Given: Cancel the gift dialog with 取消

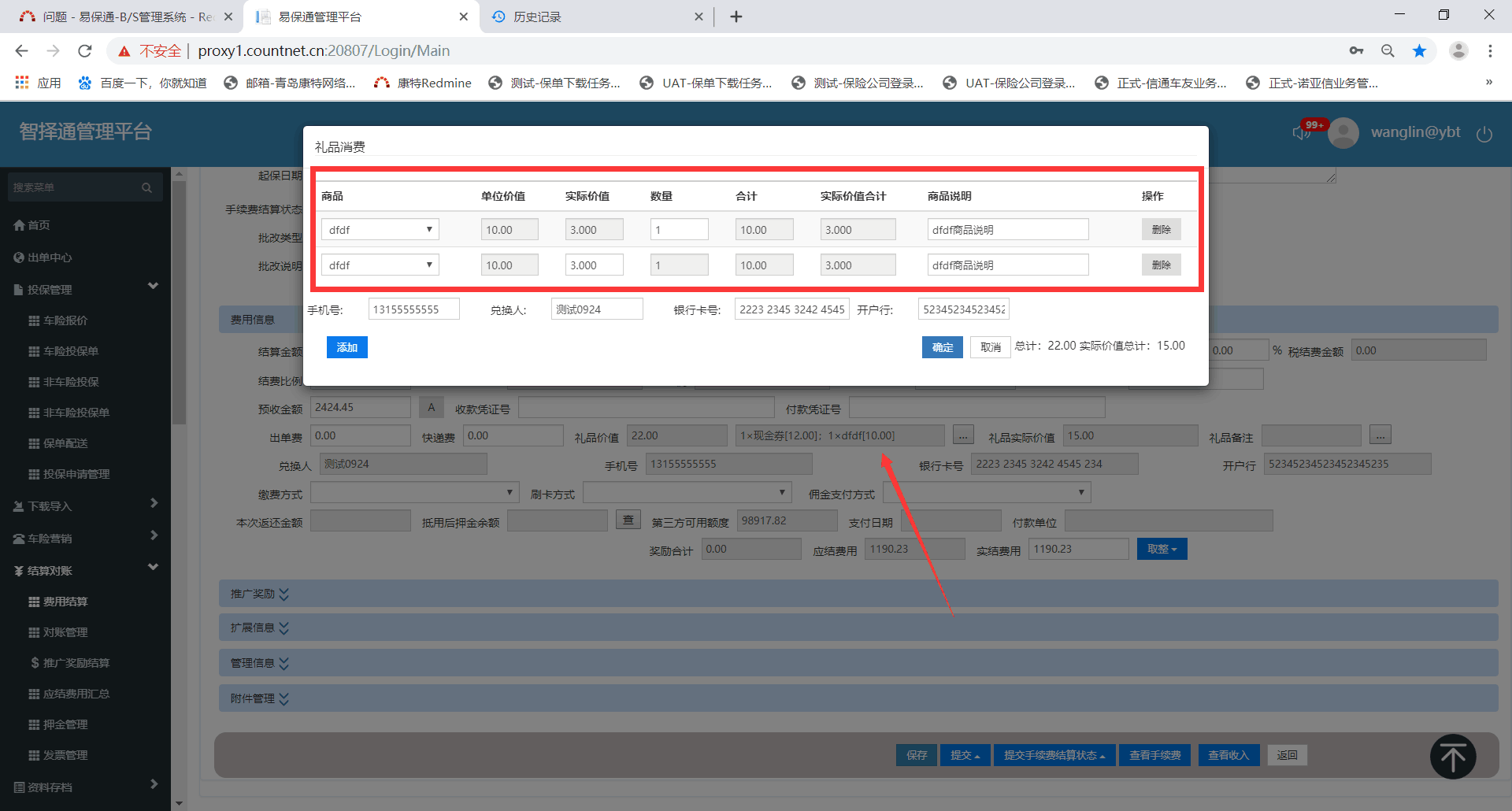Looking at the screenshot, I should point(990,347).
